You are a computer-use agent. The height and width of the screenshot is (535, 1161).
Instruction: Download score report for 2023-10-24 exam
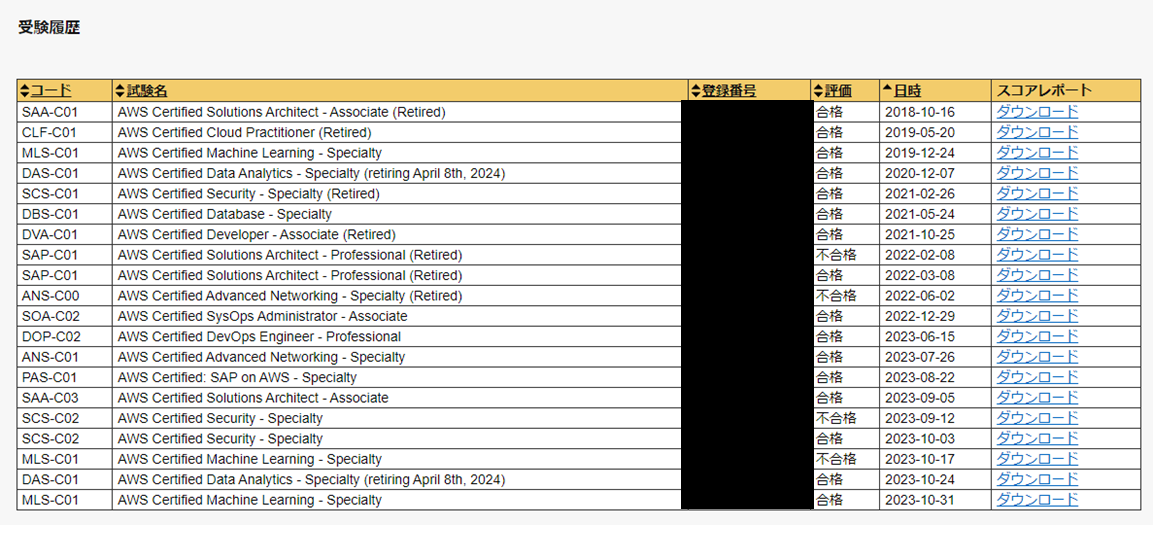(x=1037, y=480)
